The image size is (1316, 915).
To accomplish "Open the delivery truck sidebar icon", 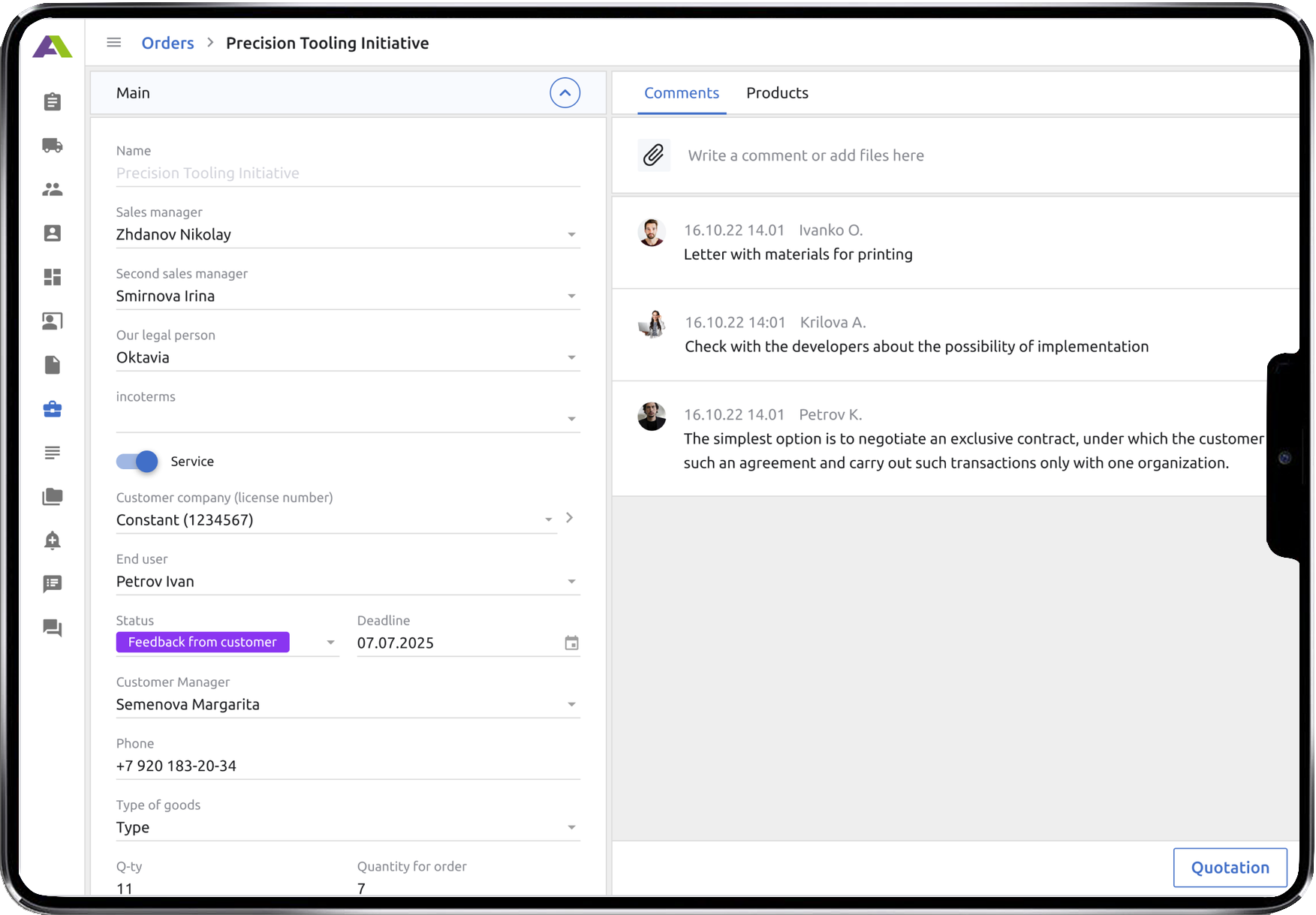I will 52,146.
